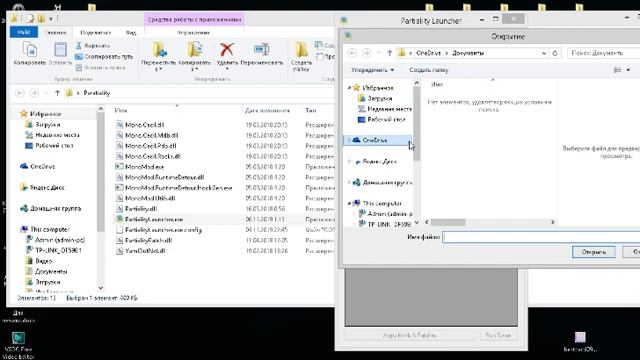Collapse This computer in the dialog tree
Image resolution: width=640 pixels, height=360 pixels.
pos(349,203)
